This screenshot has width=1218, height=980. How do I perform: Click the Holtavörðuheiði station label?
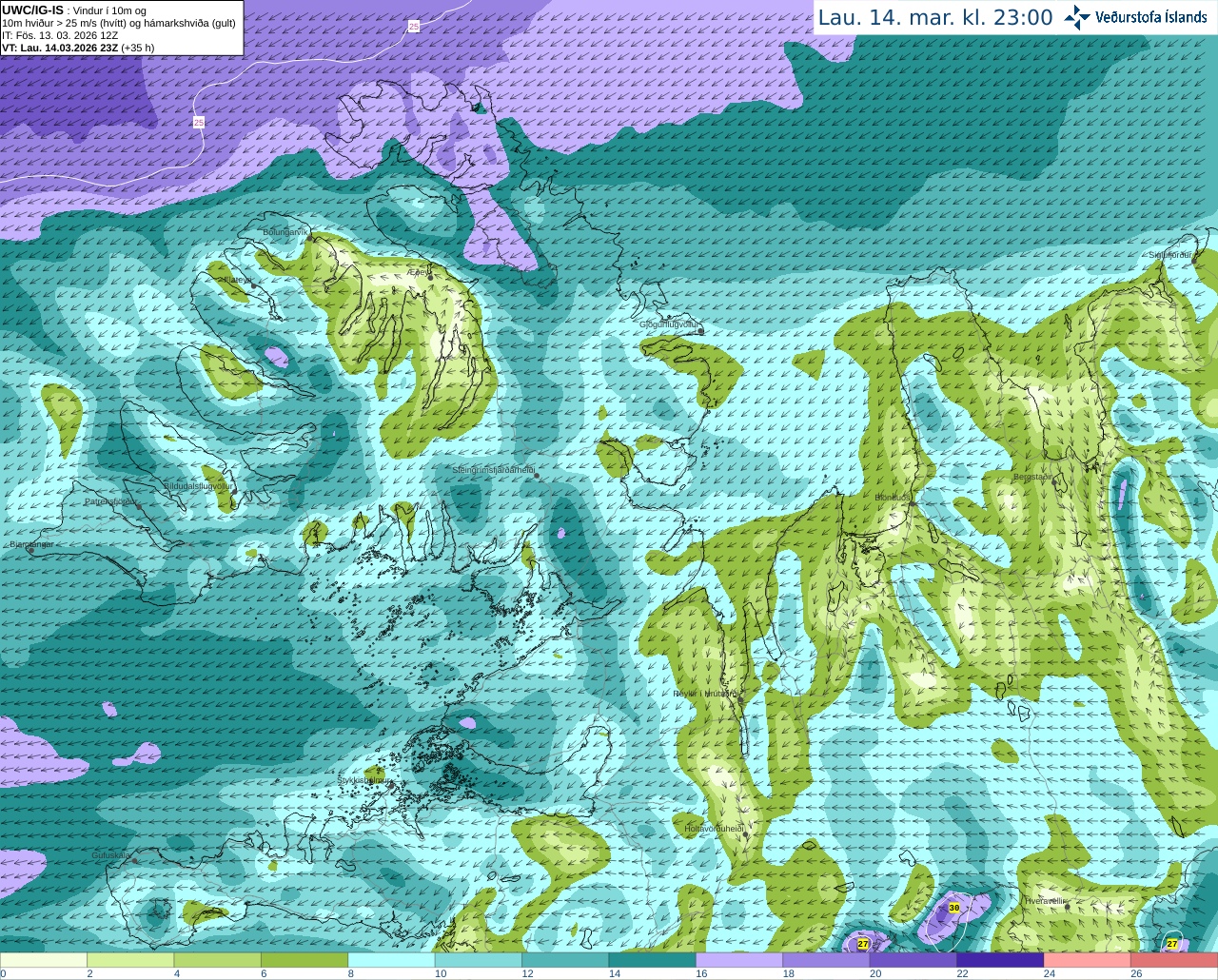click(714, 829)
